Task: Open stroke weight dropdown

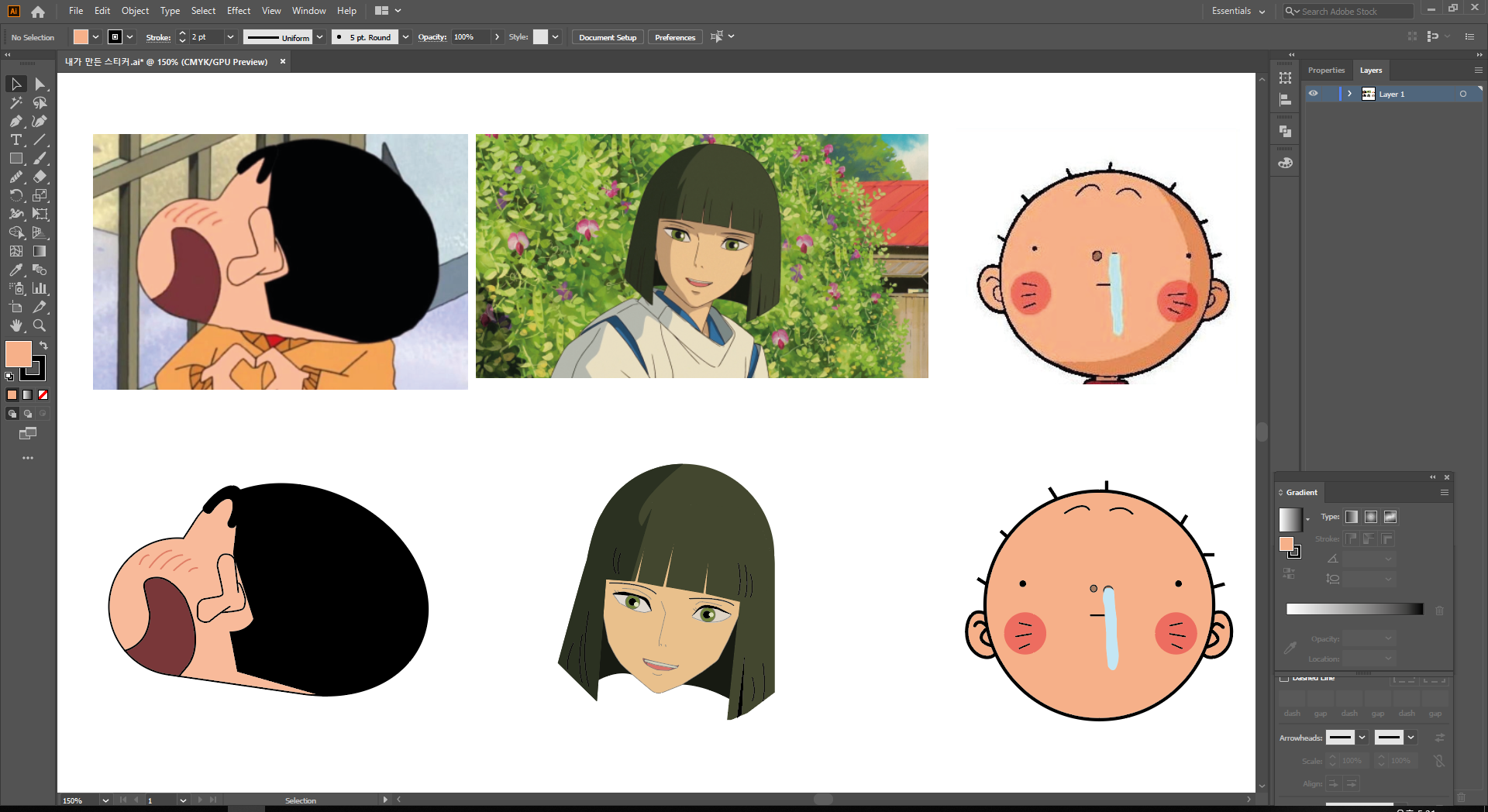Action: coord(229,37)
